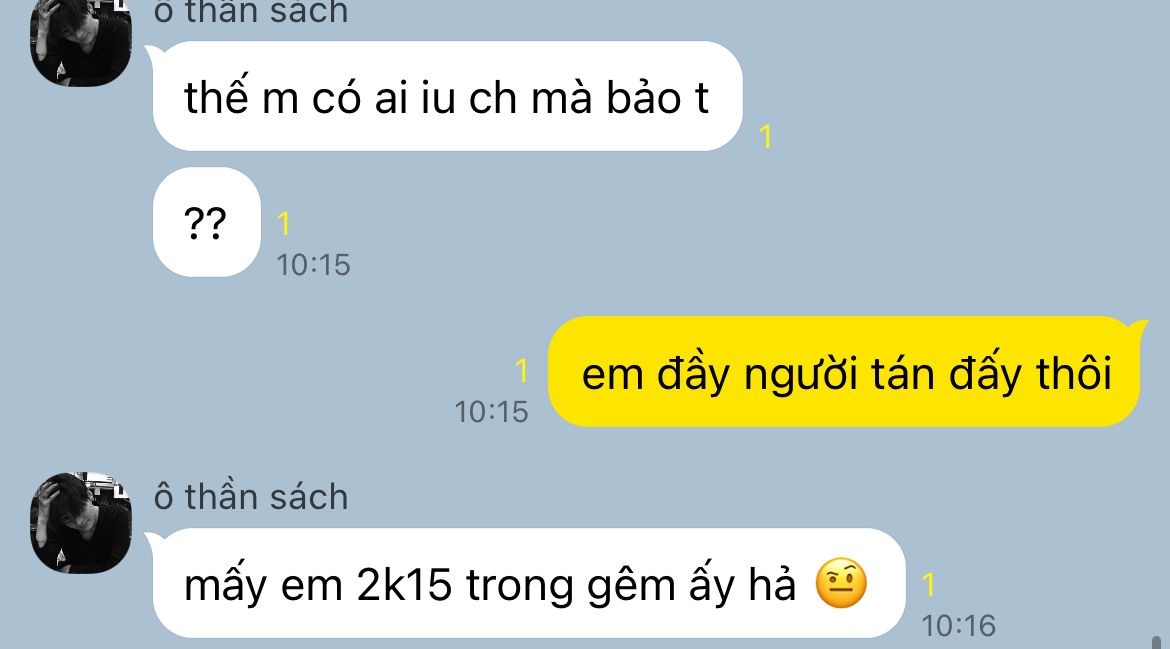
Task: Select the "mấy em 2k15 trong gêm ấy hả" bubble
Action: pos(529,583)
